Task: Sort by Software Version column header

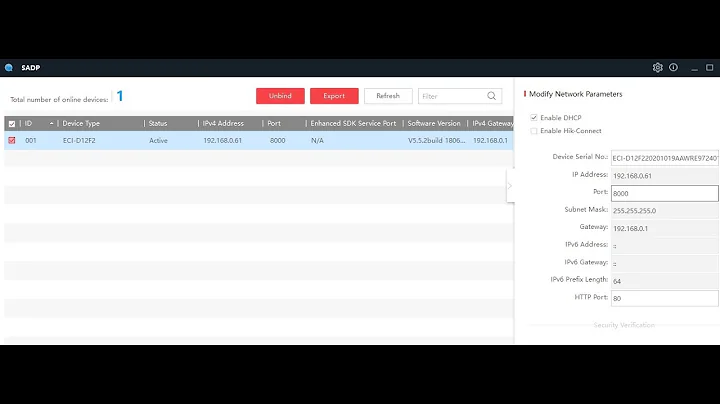Action: 434,123
